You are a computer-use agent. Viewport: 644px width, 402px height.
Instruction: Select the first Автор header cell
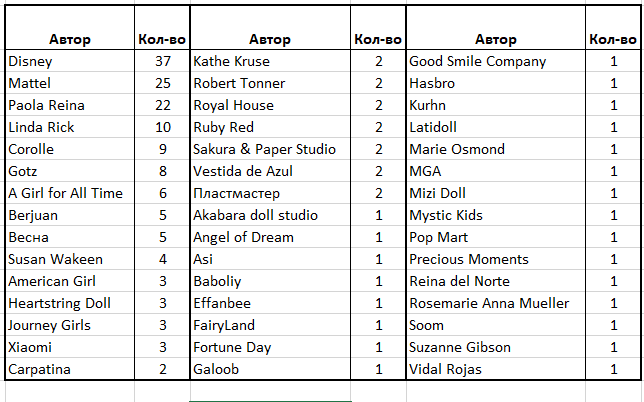coord(70,28)
